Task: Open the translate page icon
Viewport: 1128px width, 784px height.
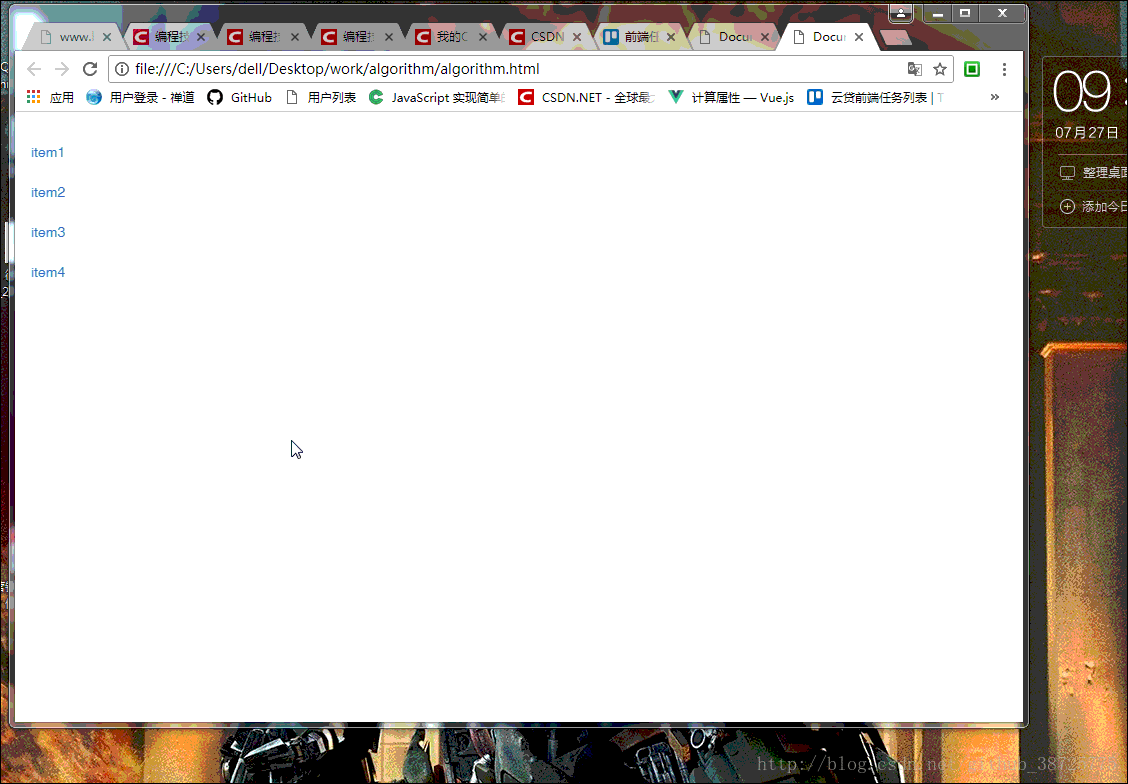Action: pos(914,69)
